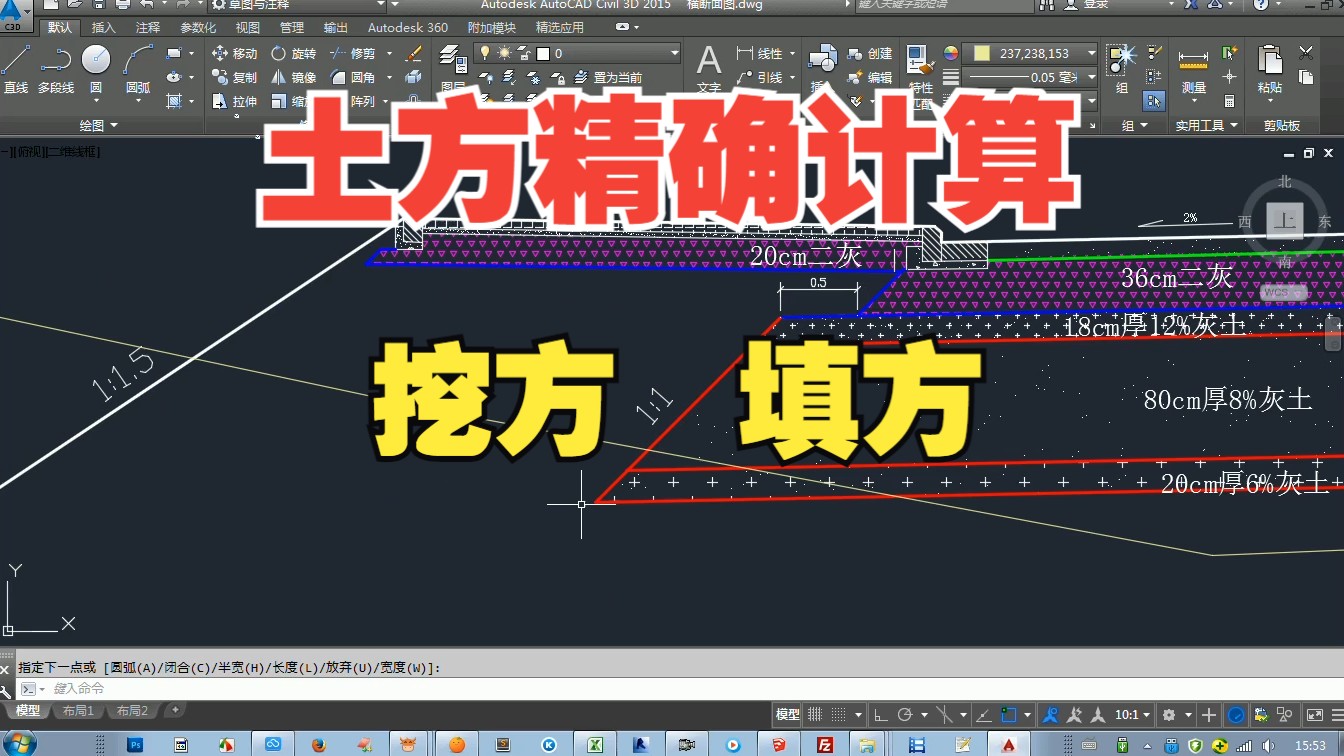The width and height of the screenshot is (1344, 756).
Task: Expand the 绘图 panel
Action: [x=98, y=125]
